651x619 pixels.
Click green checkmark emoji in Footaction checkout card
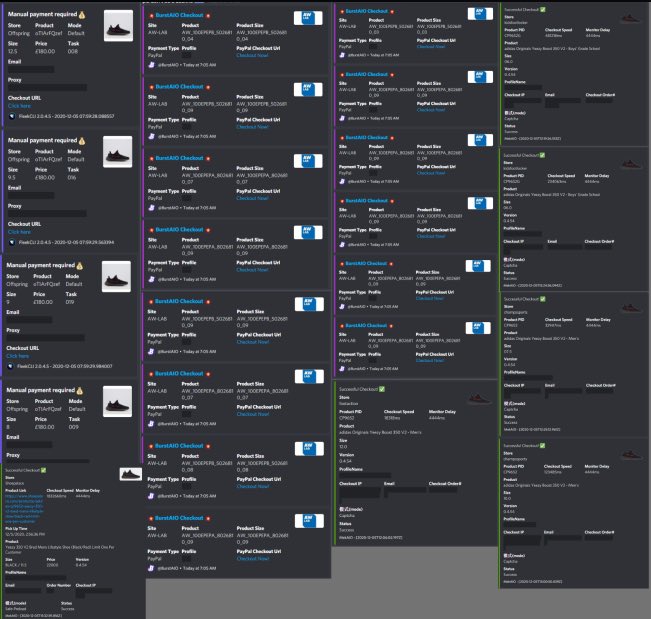coord(382,389)
